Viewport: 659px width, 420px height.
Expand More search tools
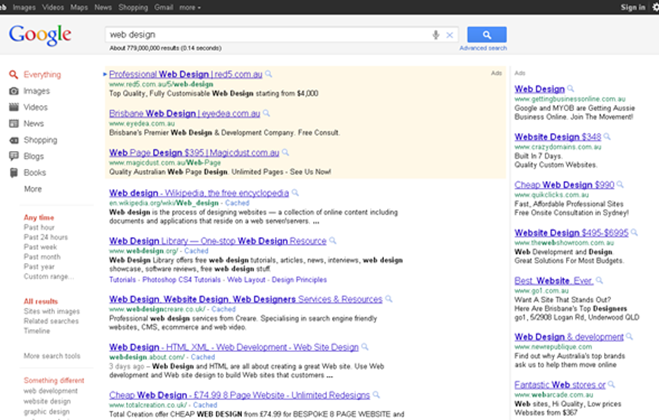pyautogui.click(x=52, y=356)
